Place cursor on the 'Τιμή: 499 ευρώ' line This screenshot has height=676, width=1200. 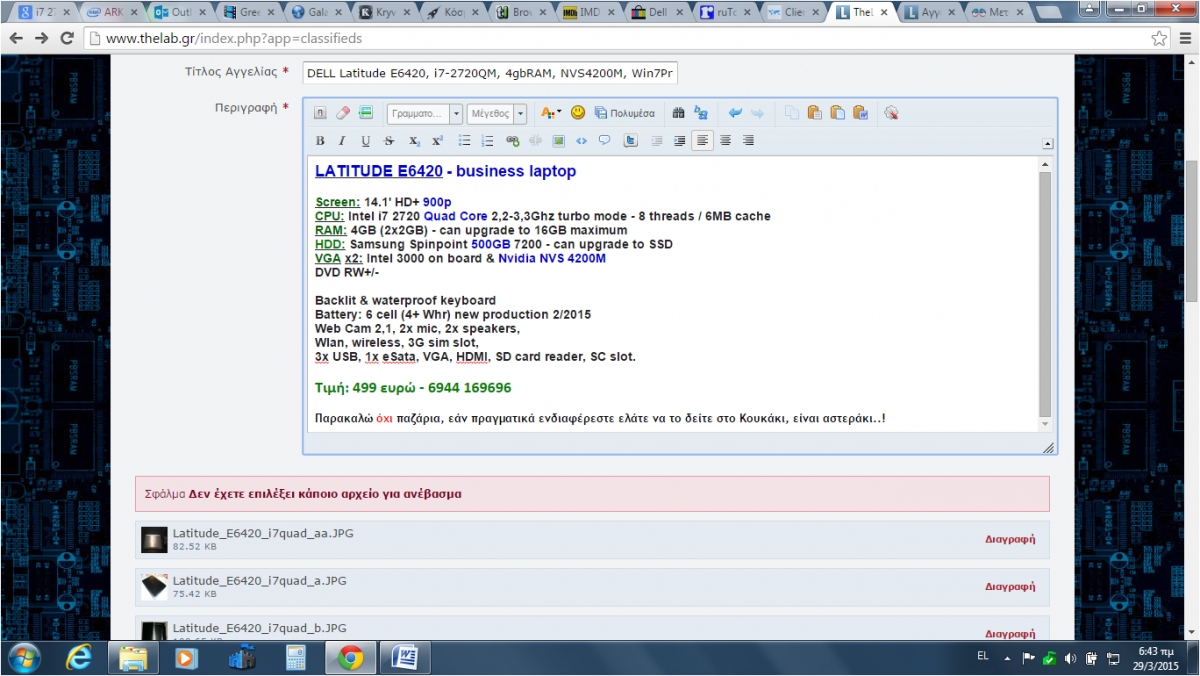[414, 388]
